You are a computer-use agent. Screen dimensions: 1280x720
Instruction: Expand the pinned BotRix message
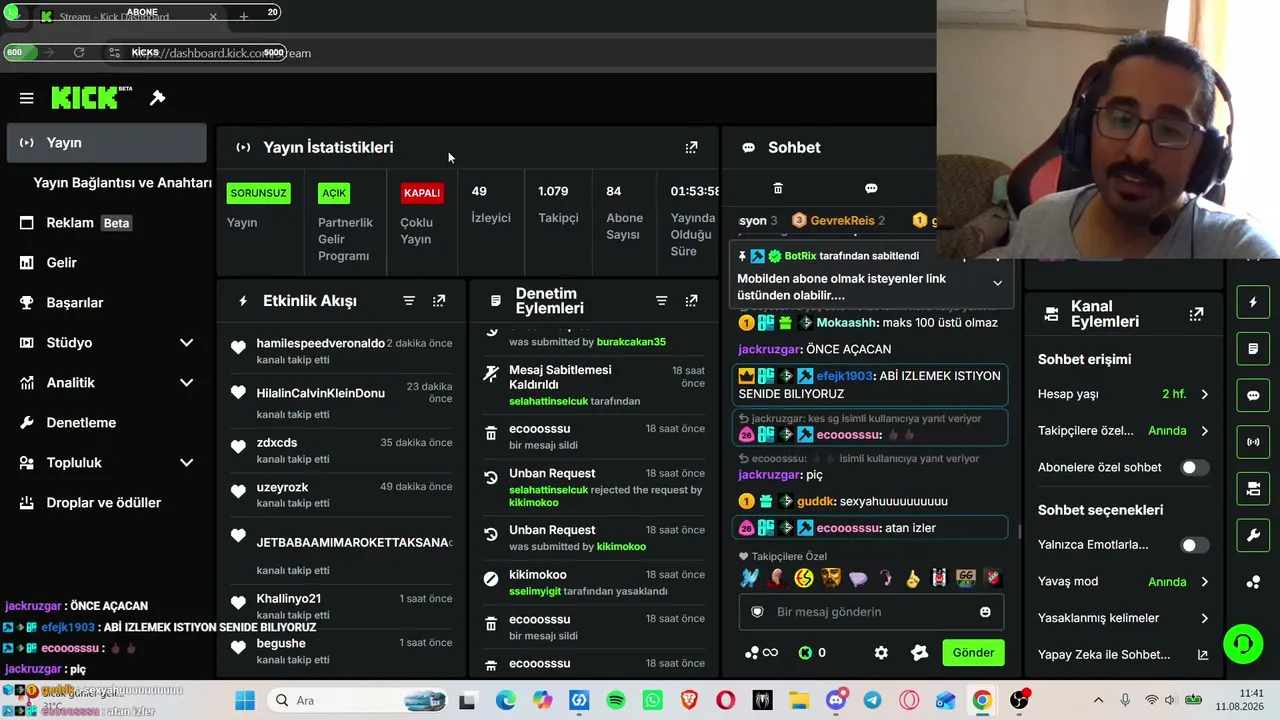point(997,283)
